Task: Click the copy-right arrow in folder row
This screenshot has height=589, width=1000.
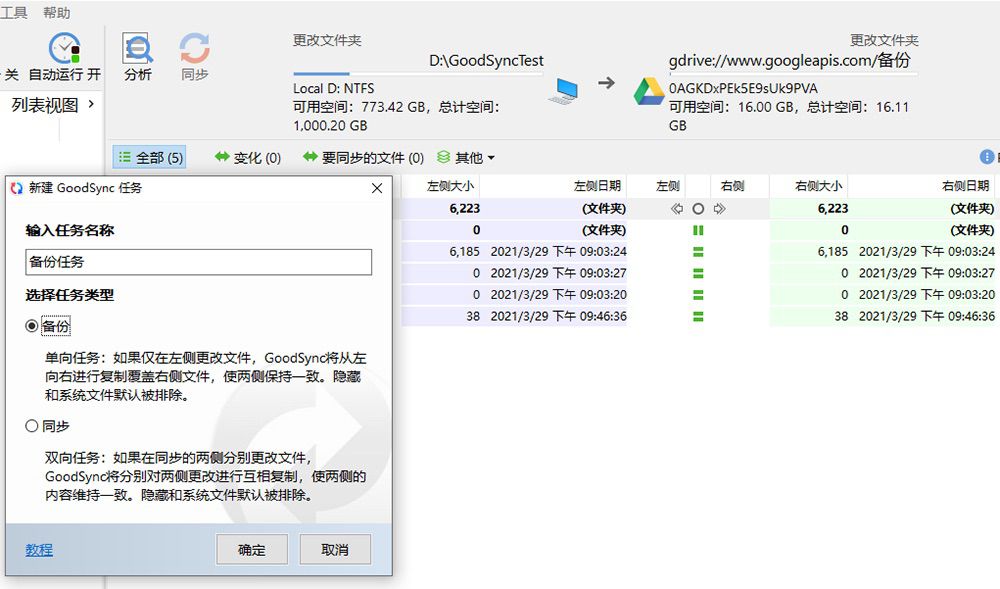Action: [719, 208]
